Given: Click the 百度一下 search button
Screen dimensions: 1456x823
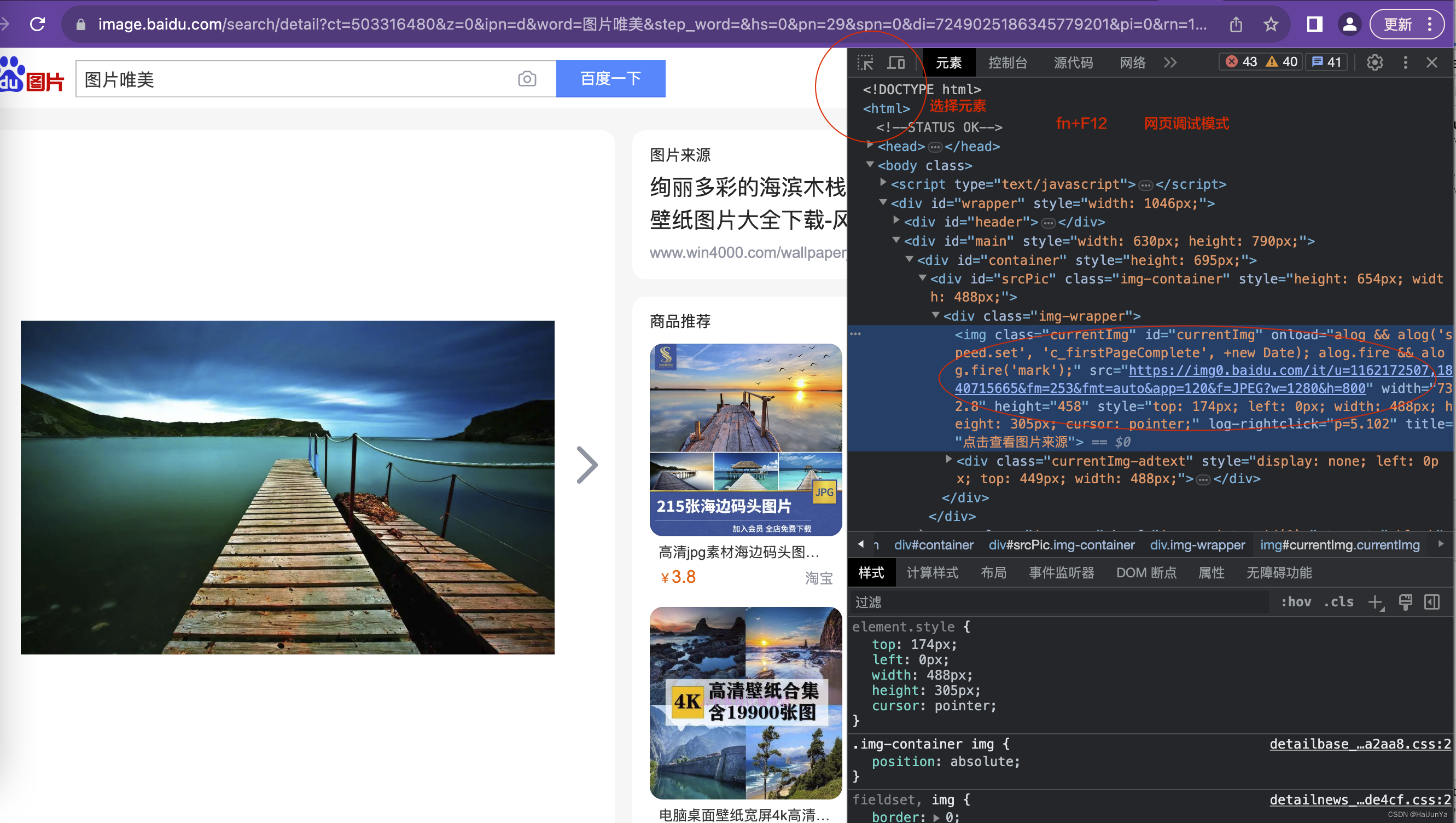Looking at the screenshot, I should tap(610, 79).
